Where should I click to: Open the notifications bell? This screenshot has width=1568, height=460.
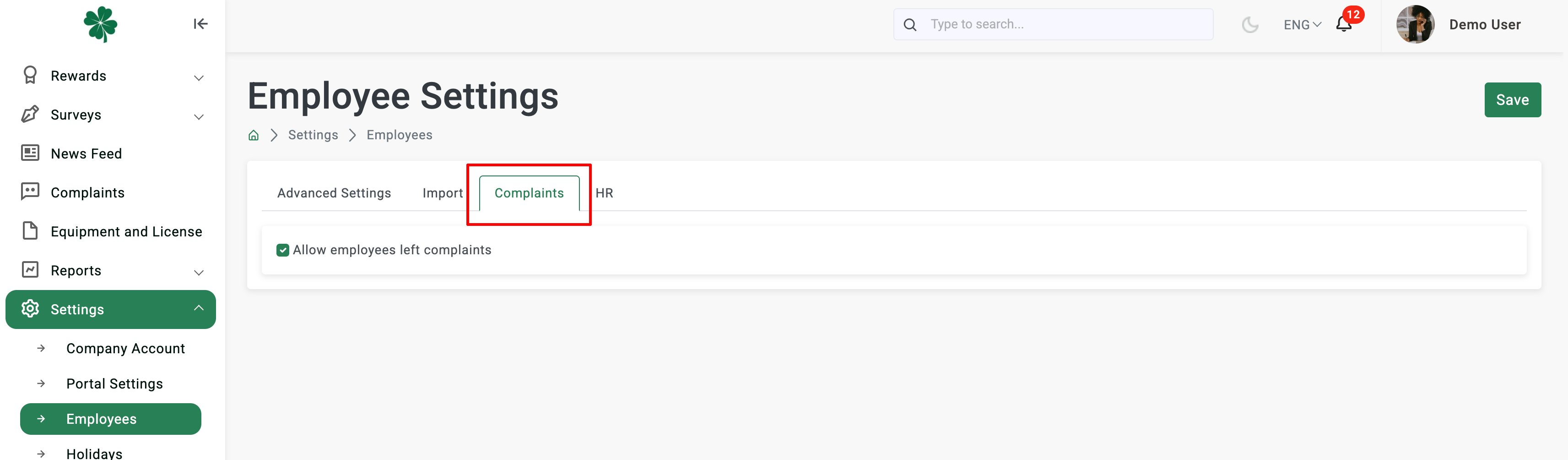[1343, 24]
